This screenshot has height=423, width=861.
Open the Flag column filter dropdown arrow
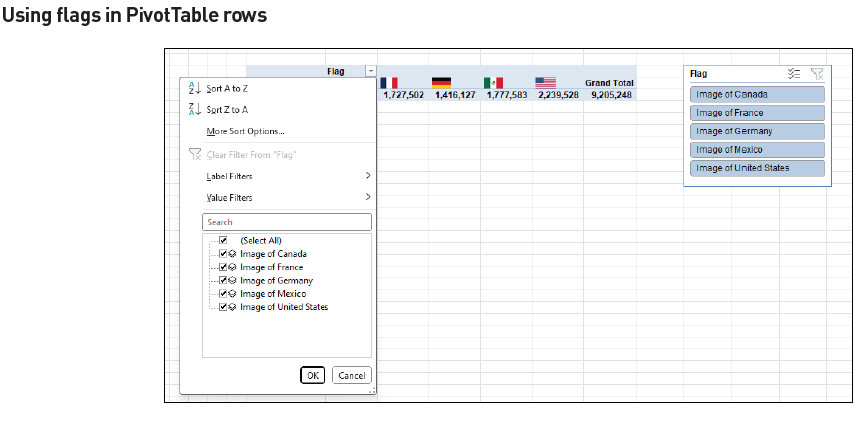coord(371,71)
